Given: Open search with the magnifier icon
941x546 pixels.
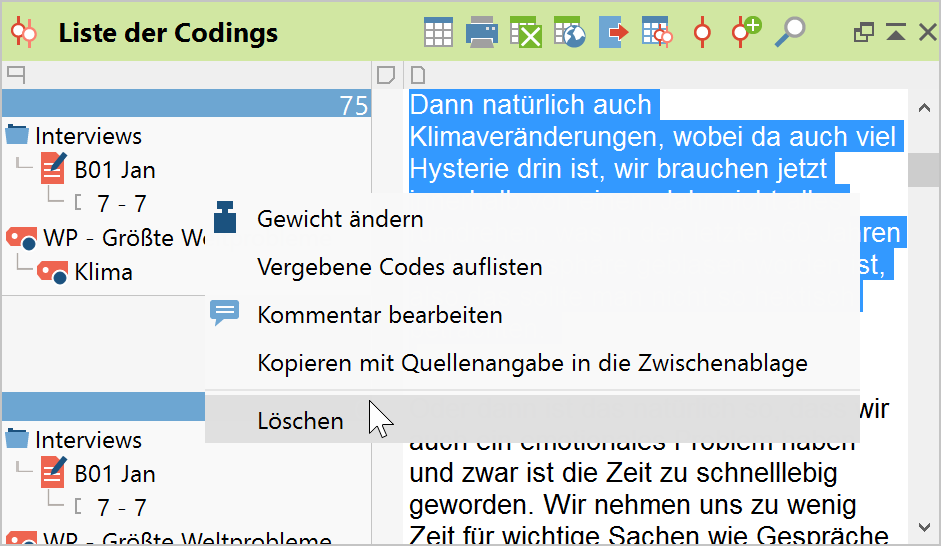Looking at the screenshot, I should pos(790,32).
